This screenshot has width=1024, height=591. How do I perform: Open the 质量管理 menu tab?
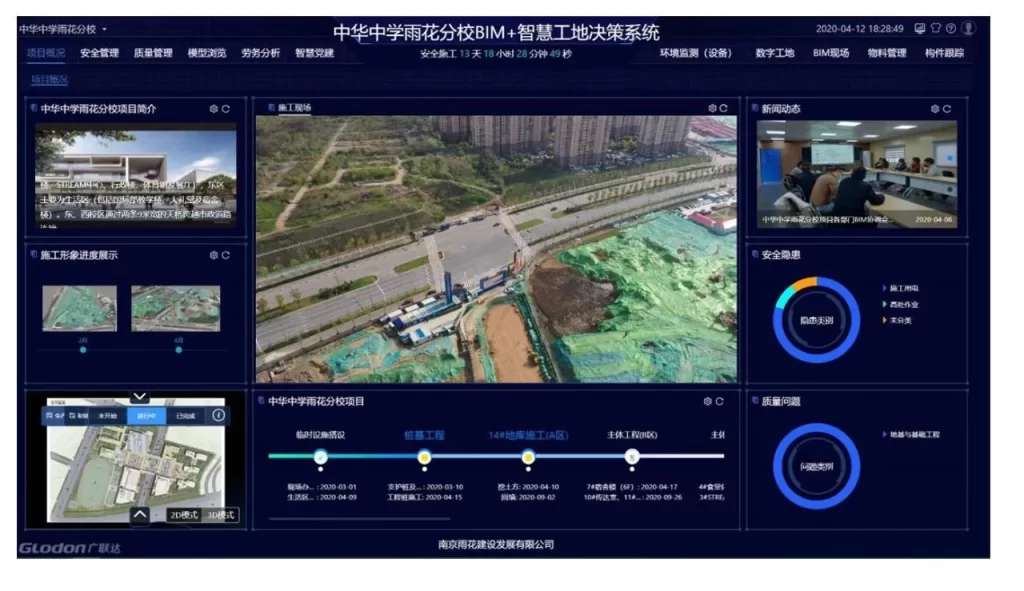tap(153, 53)
